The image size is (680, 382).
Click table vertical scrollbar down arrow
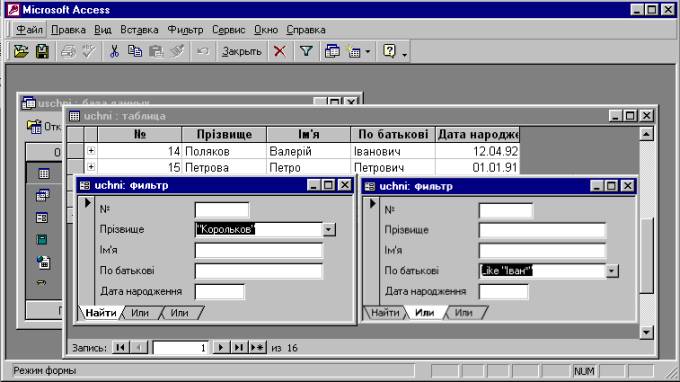[x=646, y=332]
